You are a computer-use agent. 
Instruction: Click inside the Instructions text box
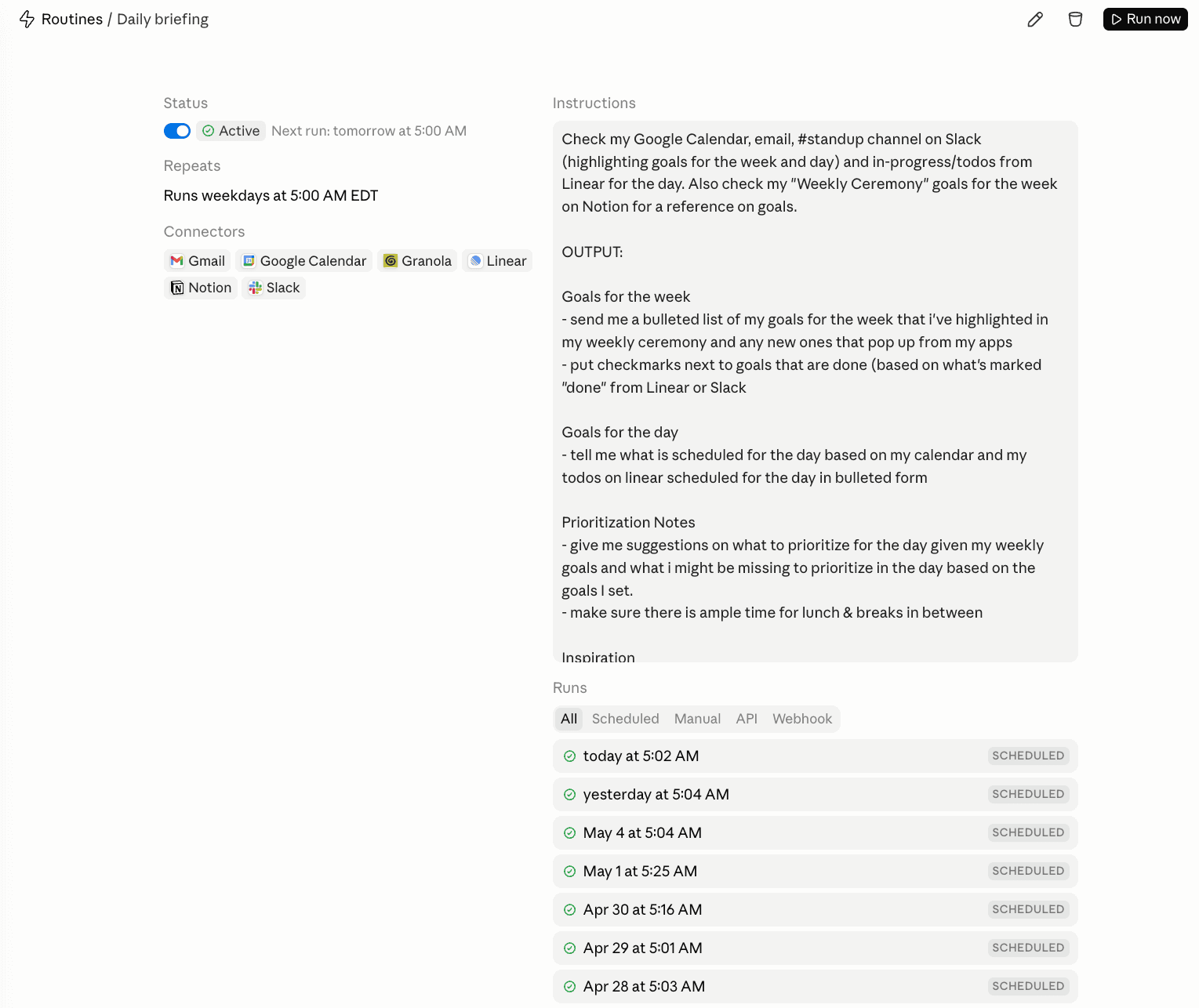(816, 392)
